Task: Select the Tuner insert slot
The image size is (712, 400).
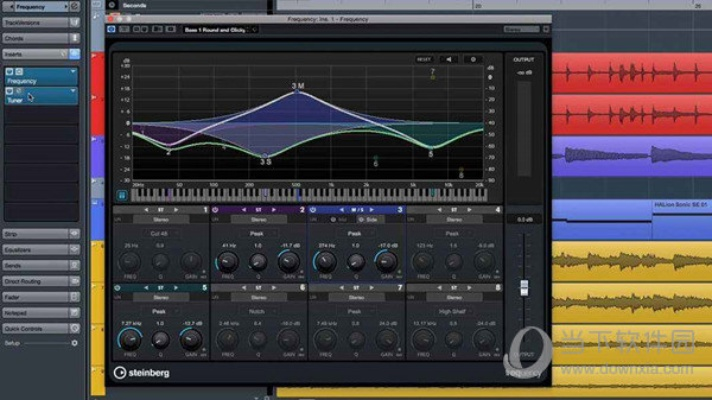Action: point(40,95)
